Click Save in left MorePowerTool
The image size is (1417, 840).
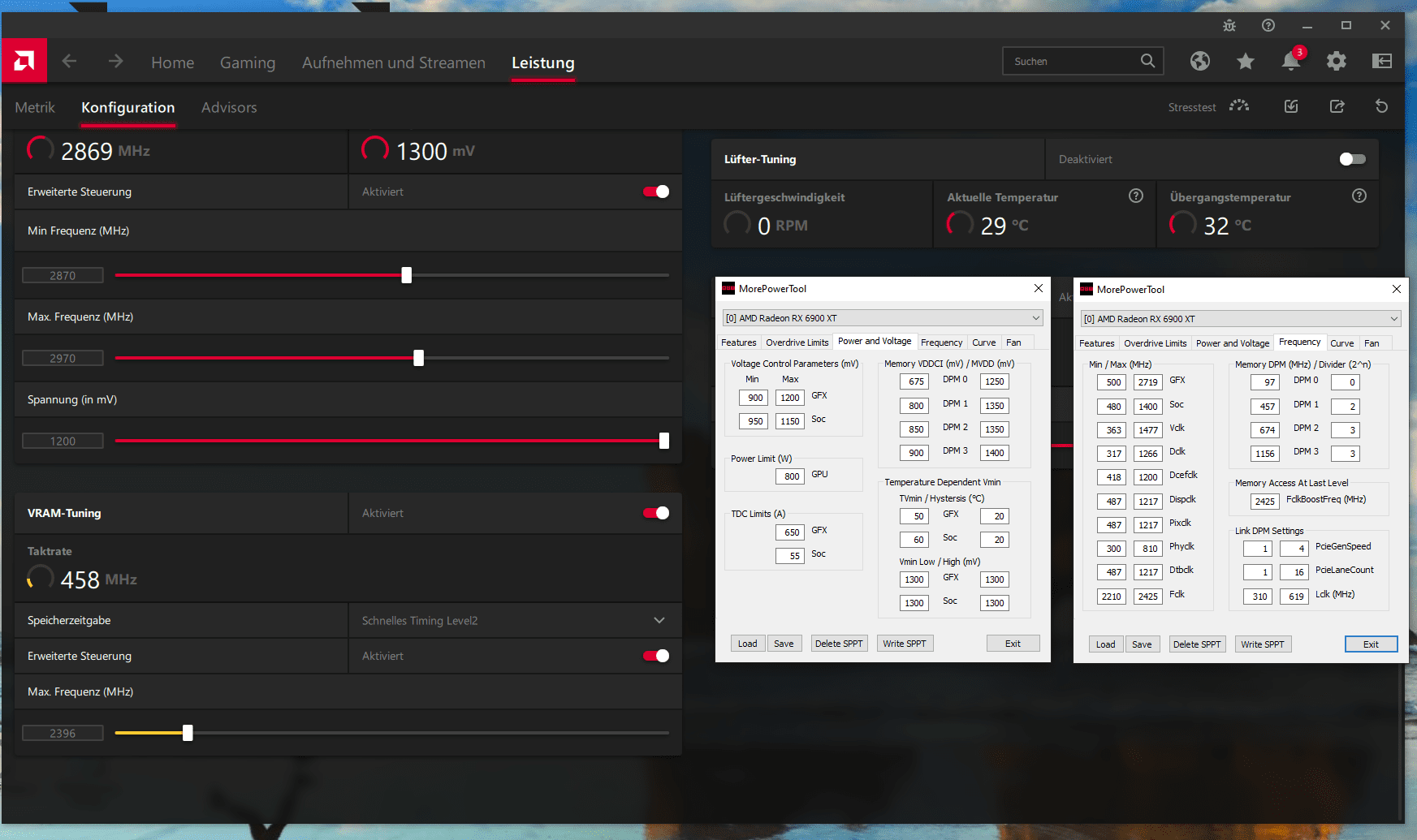pyautogui.click(x=784, y=644)
